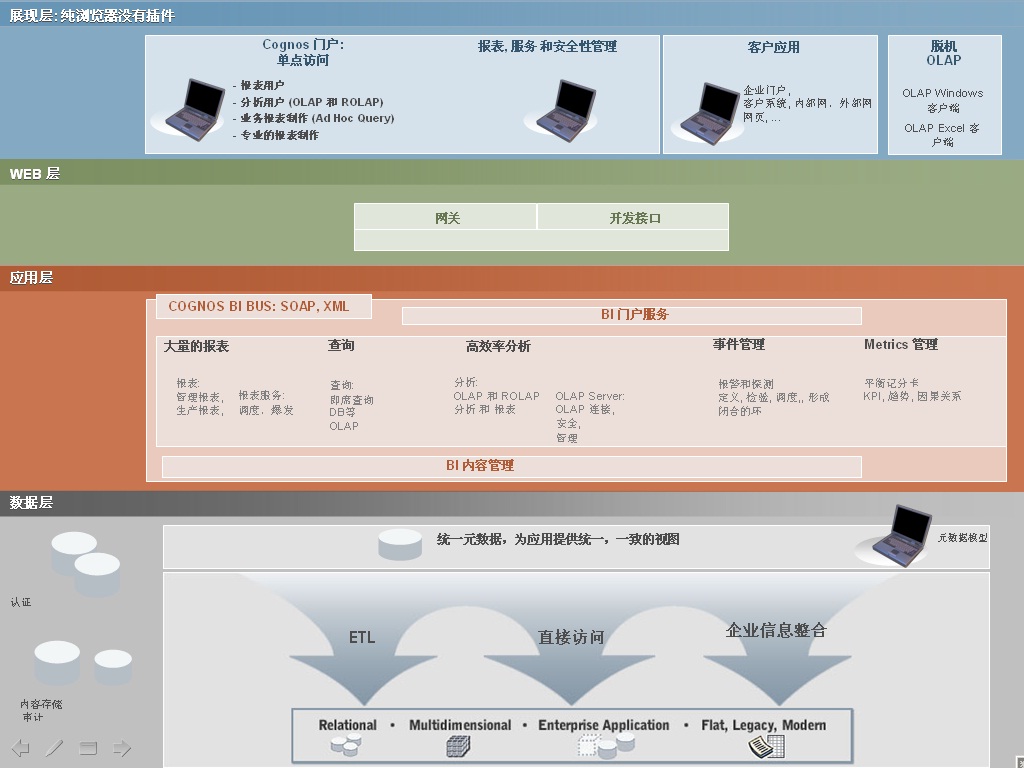Click the WEB 层 header bar

pos(512,173)
